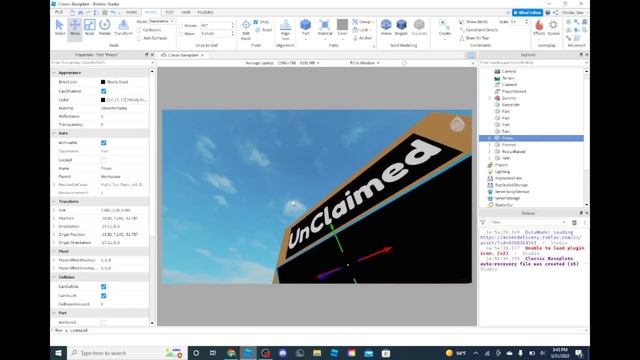Enable the Collisions checkbox
Screen dimensions: 640x360
coord(139,30)
